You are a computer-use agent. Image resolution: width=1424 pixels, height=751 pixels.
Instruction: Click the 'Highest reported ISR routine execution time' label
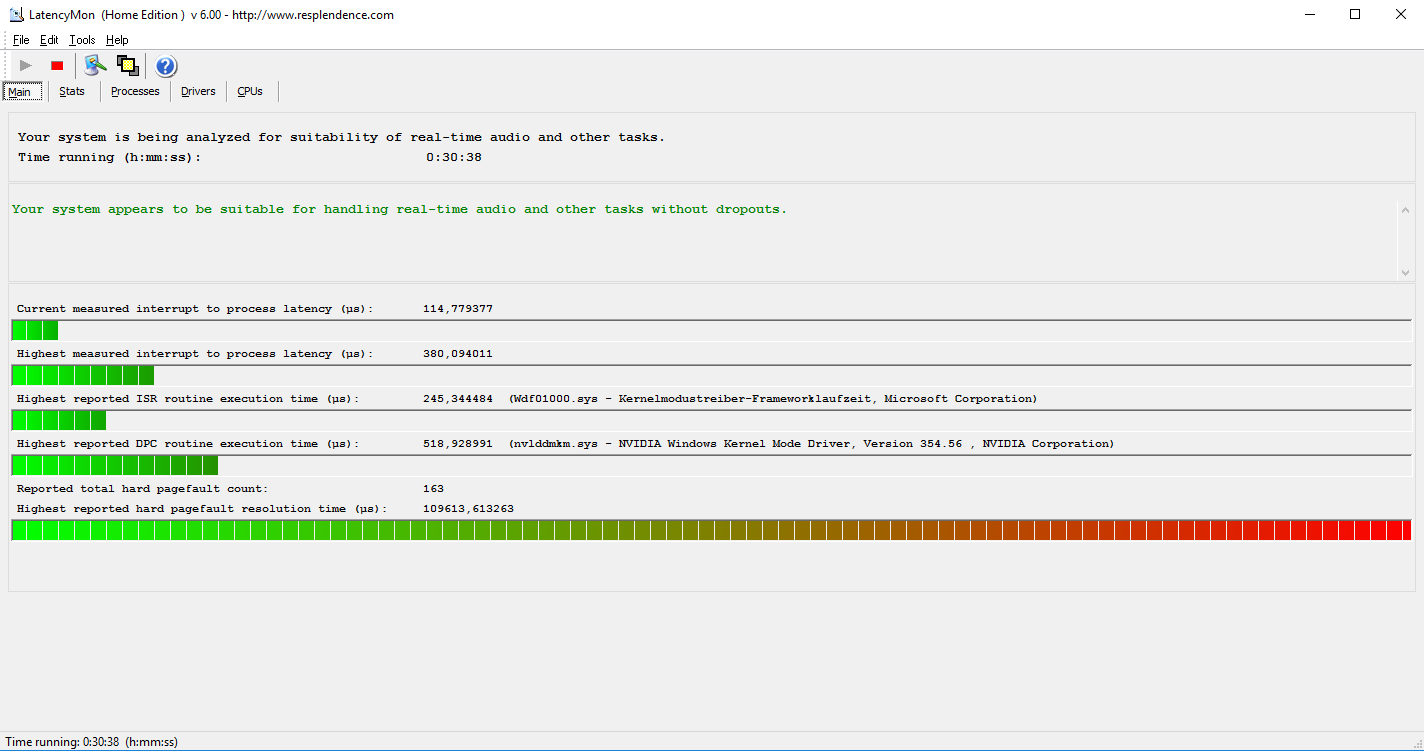click(x=188, y=399)
